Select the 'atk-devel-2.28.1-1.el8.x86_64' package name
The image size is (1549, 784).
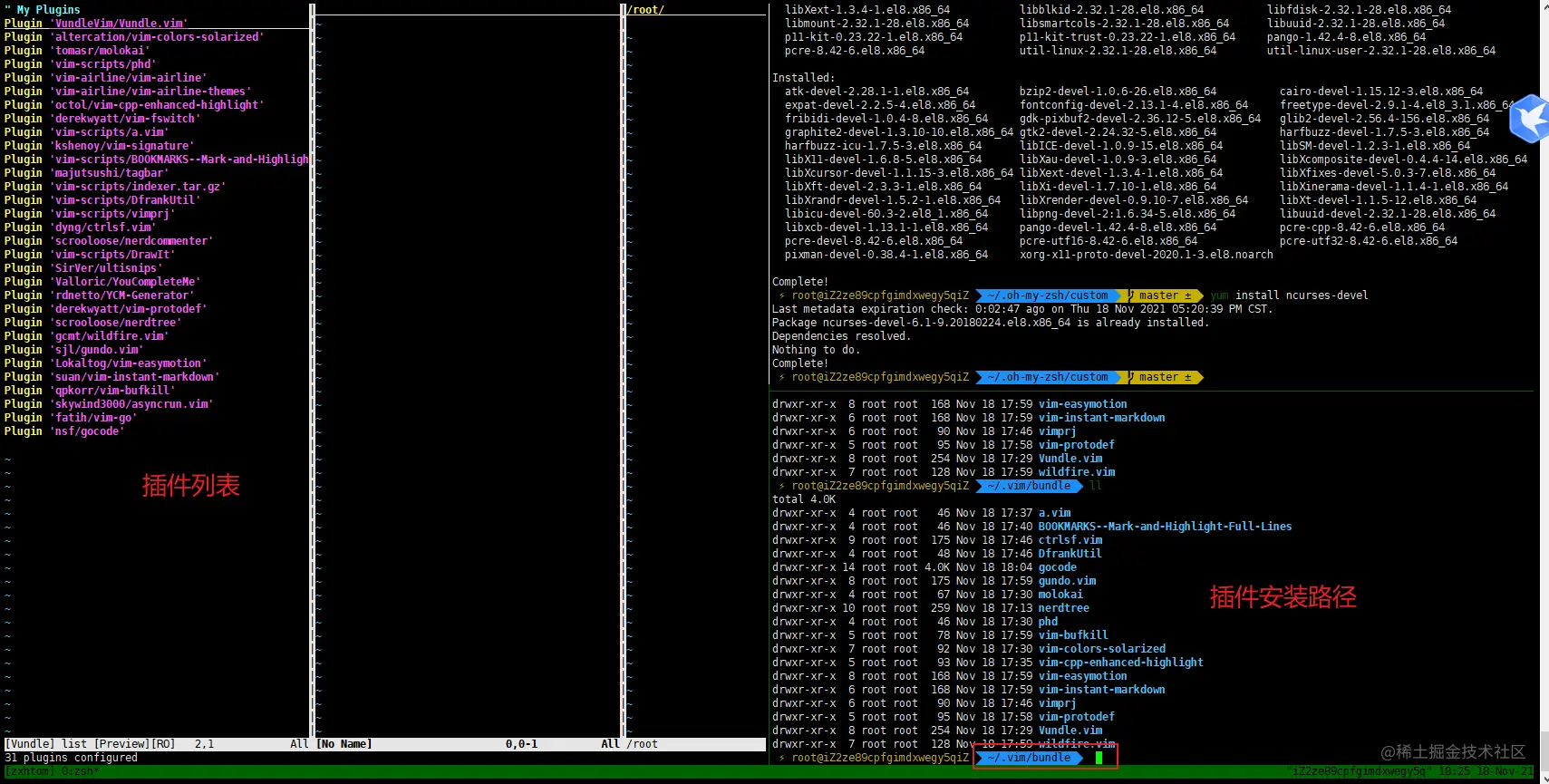click(x=877, y=92)
